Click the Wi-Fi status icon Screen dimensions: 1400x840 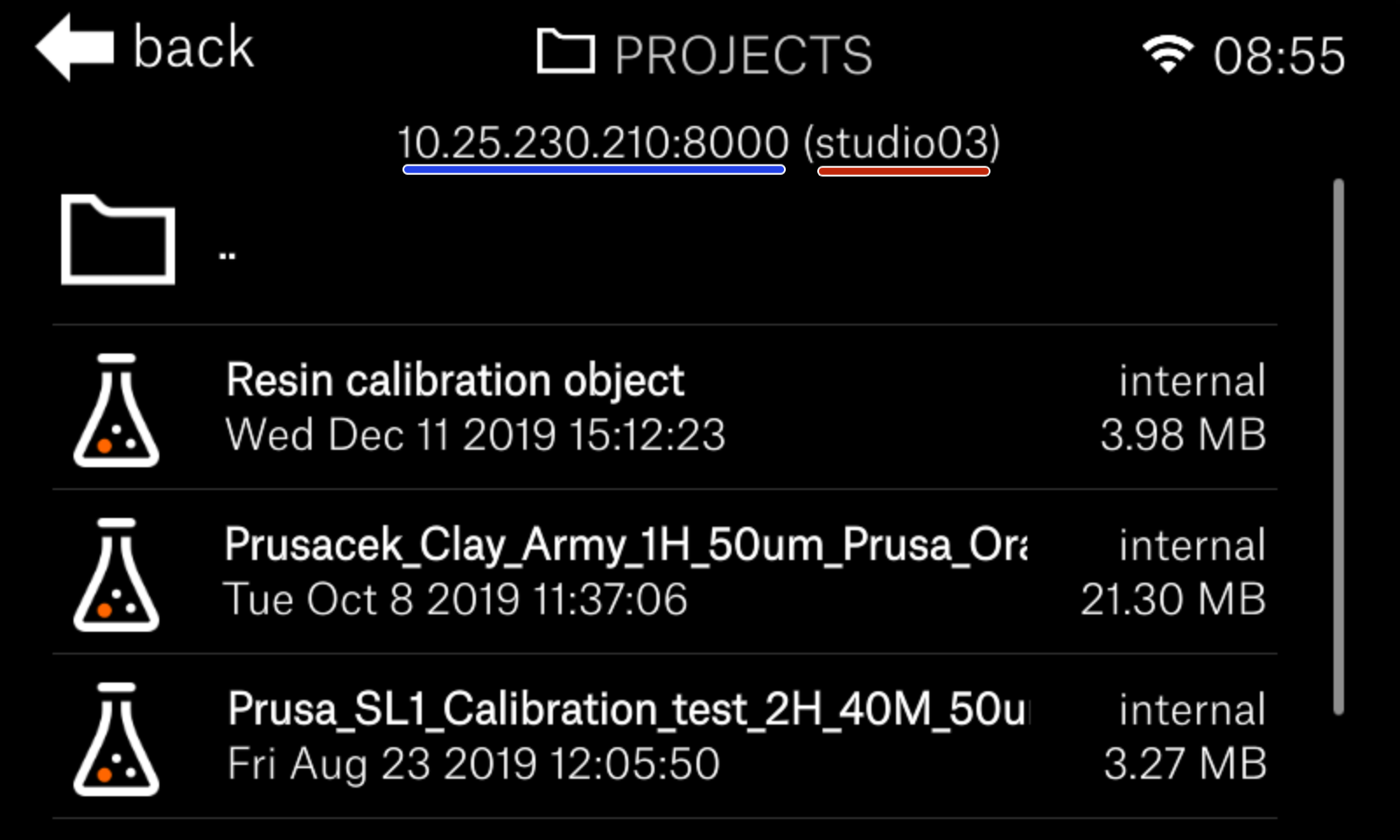click(x=1167, y=55)
